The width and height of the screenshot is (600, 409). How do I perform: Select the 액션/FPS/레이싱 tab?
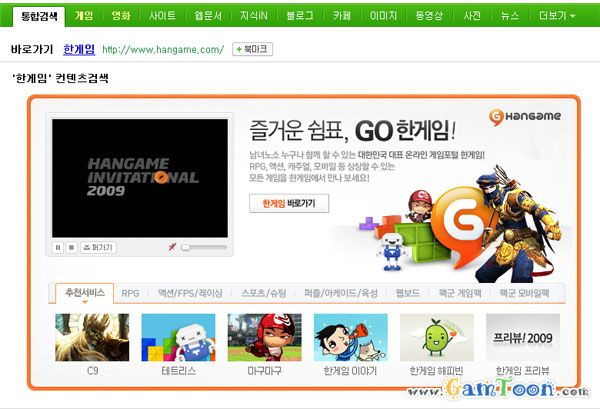[190, 293]
